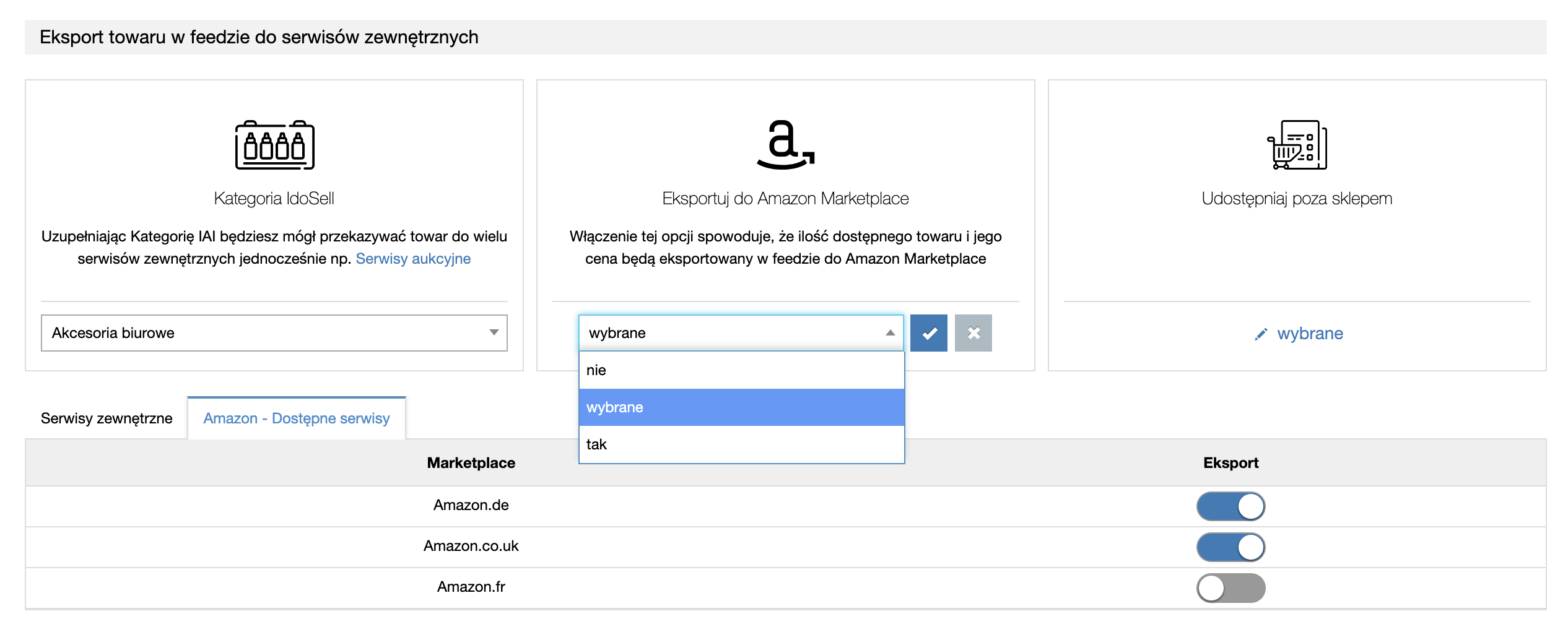Enable export for Amazon.fr
Screen dimensions: 1568x619
click(1230, 588)
